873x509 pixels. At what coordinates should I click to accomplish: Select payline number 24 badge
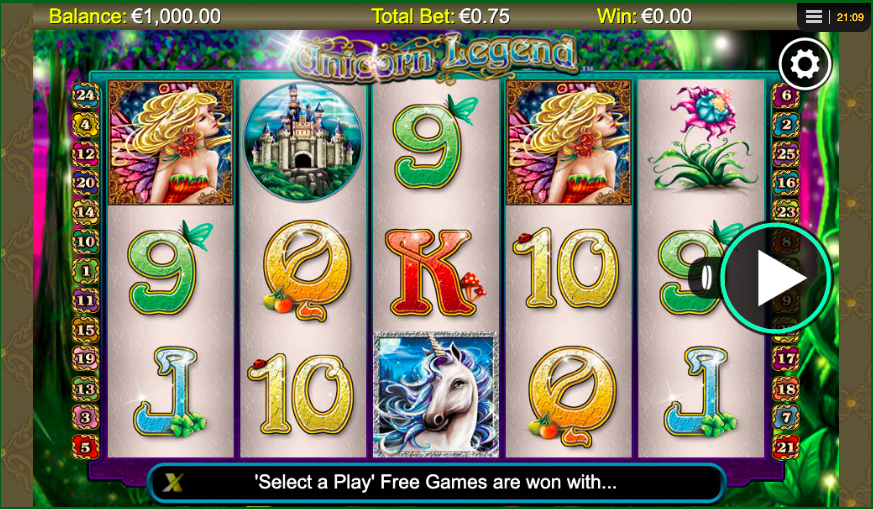[x=86, y=95]
